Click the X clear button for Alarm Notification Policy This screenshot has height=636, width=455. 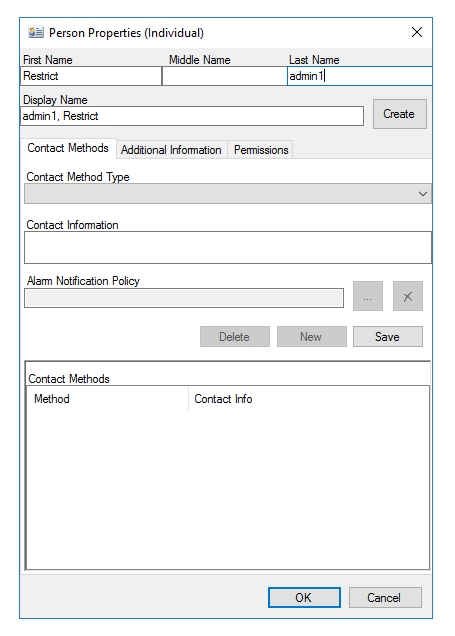(x=408, y=297)
